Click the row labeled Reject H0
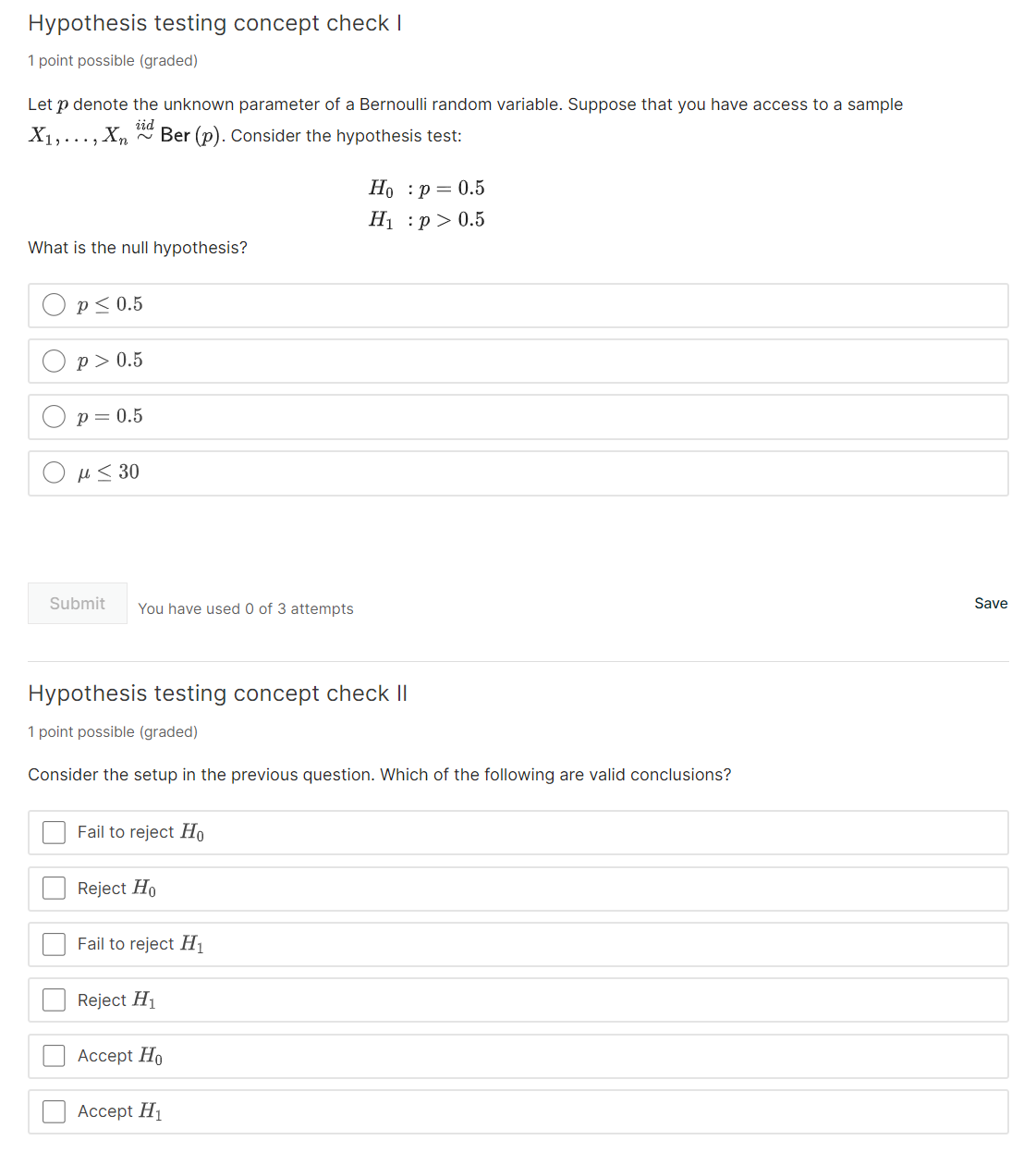The height and width of the screenshot is (1165, 1036). [518, 889]
